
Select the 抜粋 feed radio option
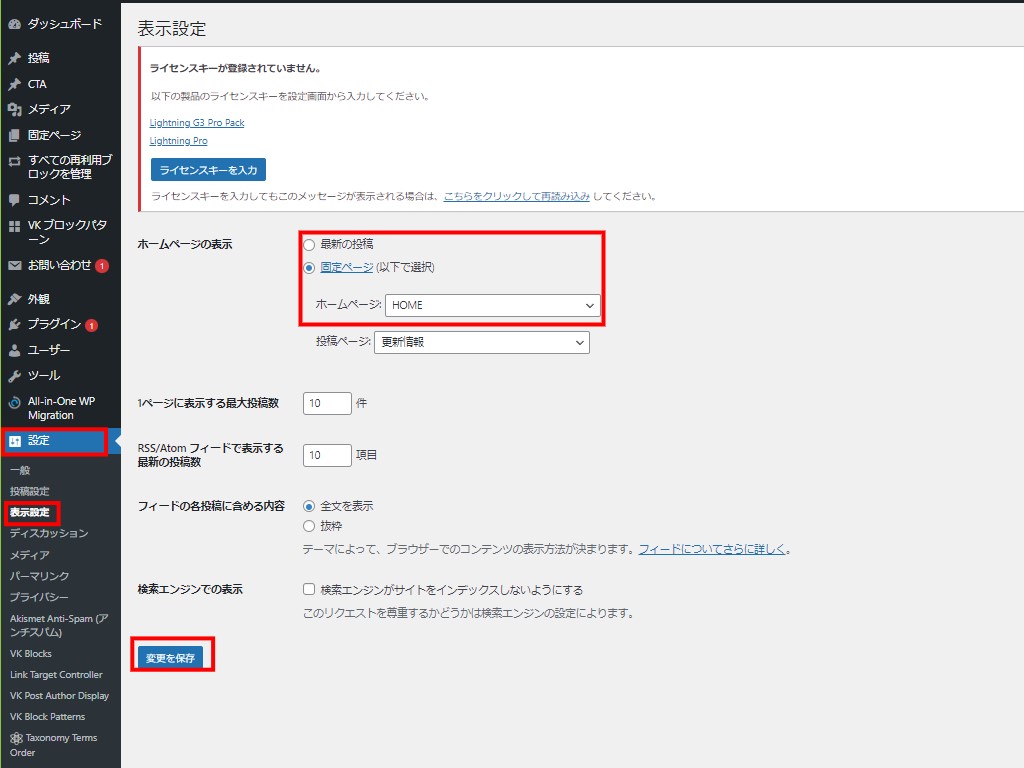click(x=309, y=526)
